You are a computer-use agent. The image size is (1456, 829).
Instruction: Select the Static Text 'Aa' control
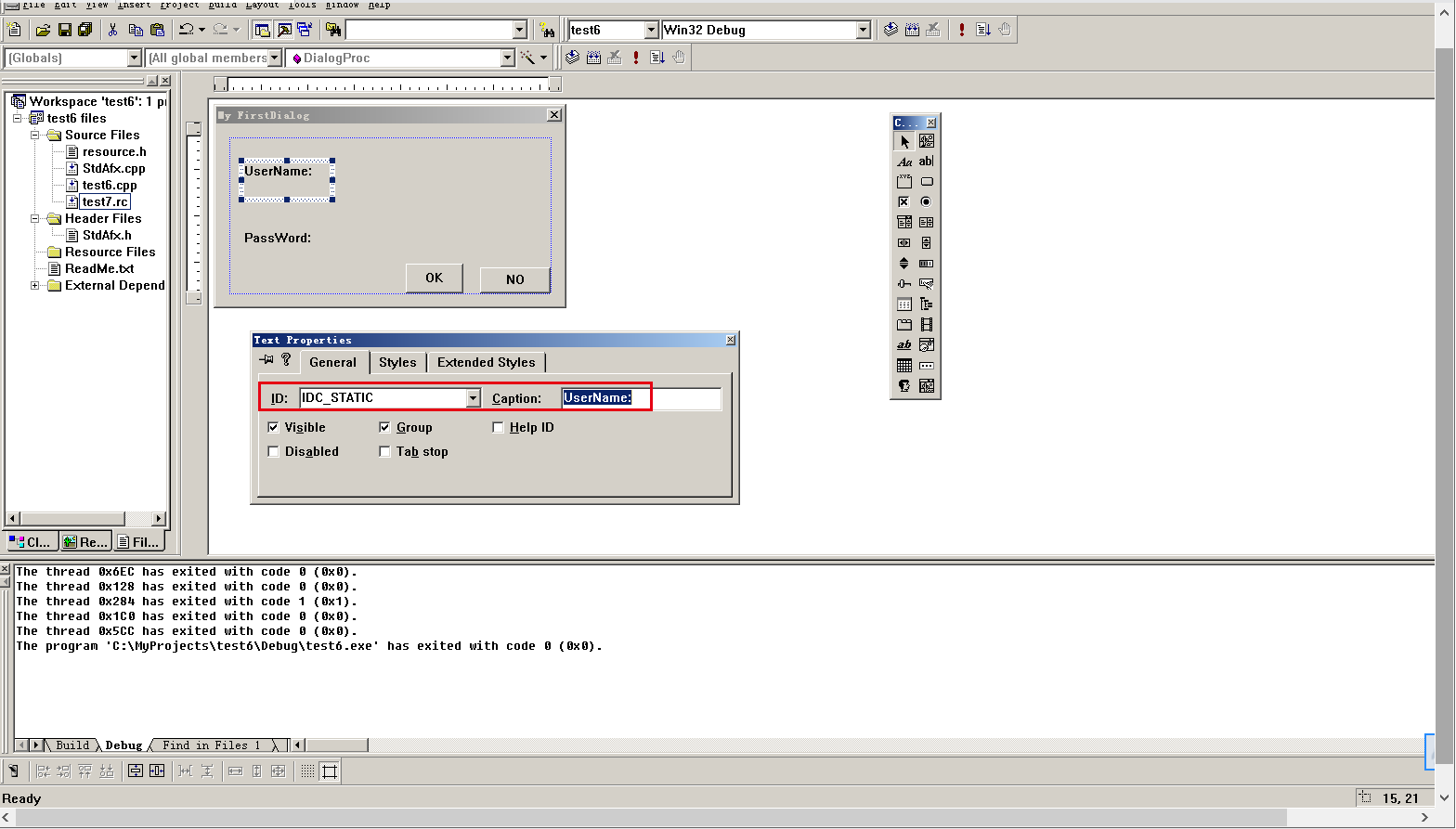(904, 162)
